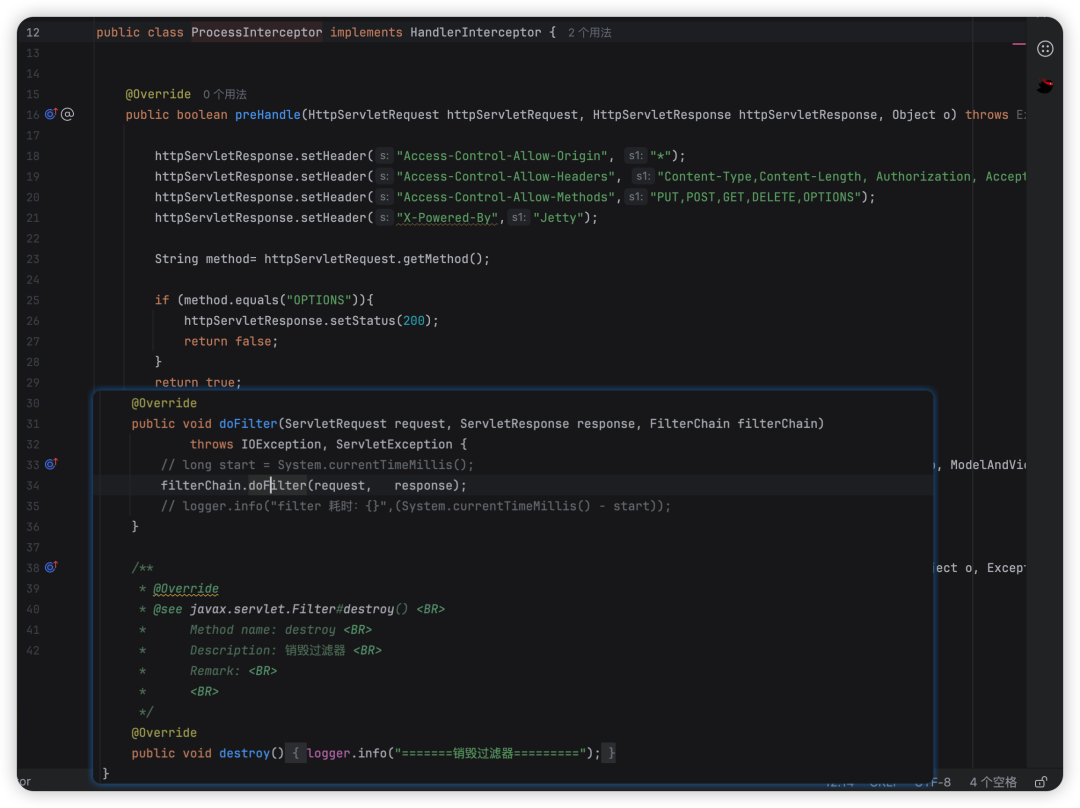
Task: Click the override gutter icon on line 33
Action: coord(51,464)
